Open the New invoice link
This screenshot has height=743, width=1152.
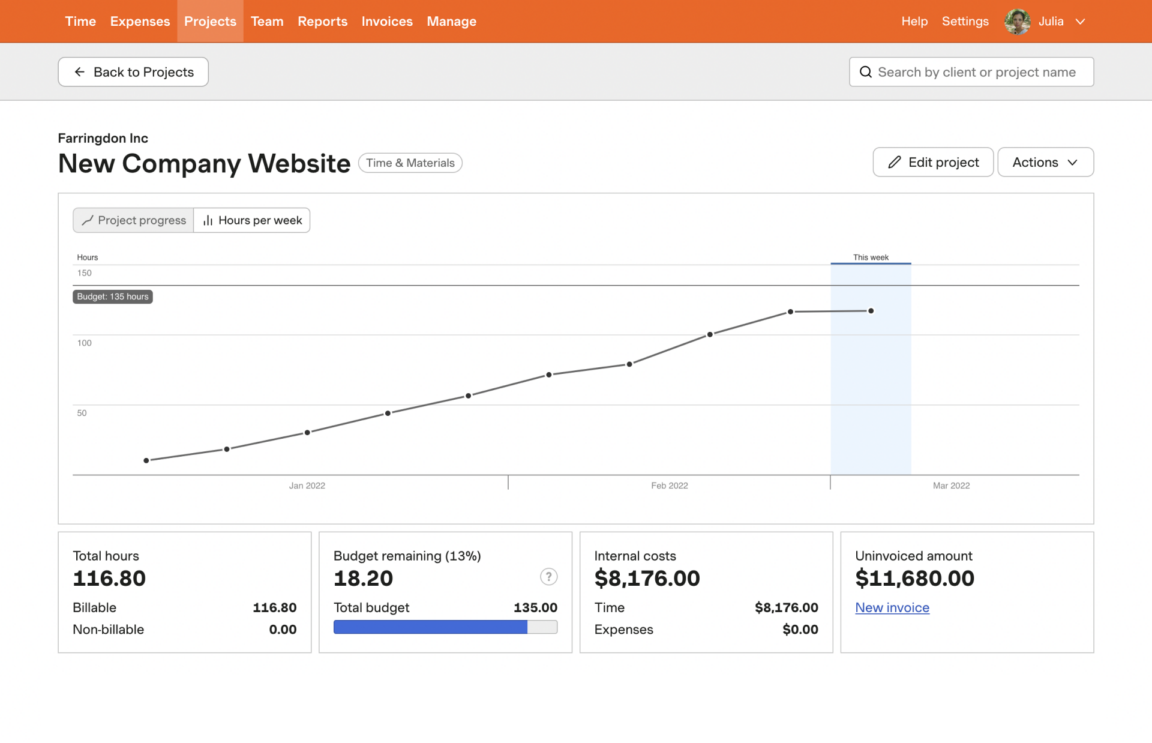tap(892, 607)
